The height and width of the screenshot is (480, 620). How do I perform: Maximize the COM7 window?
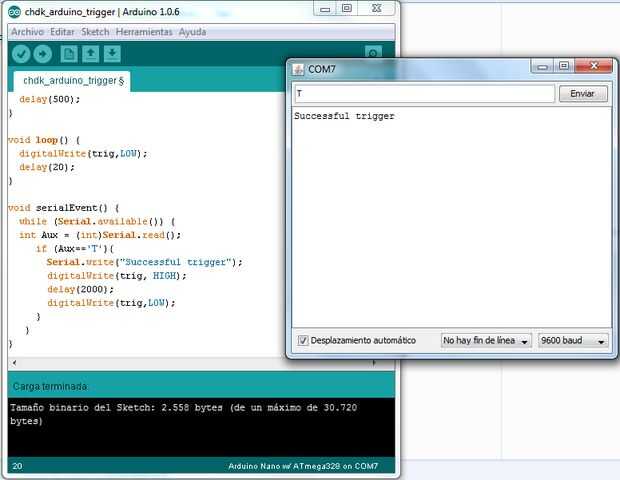(564, 66)
